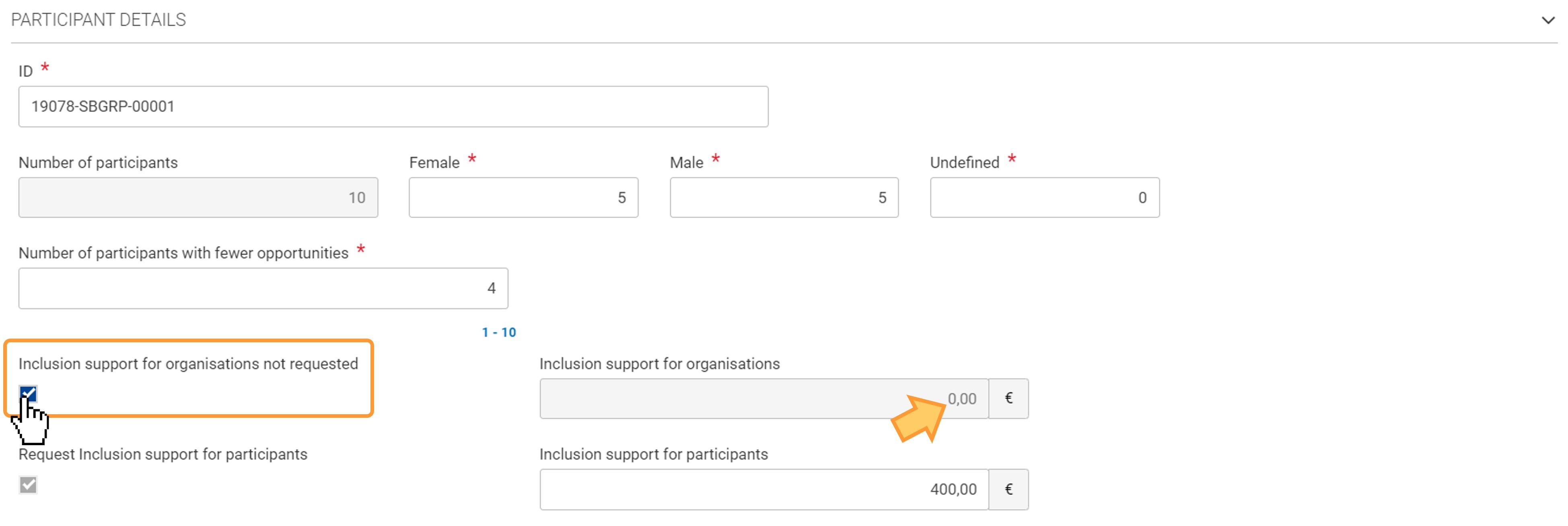This screenshot has width=1568, height=526.
Task: Edit the Male participants count field
Action: point(784,198)
